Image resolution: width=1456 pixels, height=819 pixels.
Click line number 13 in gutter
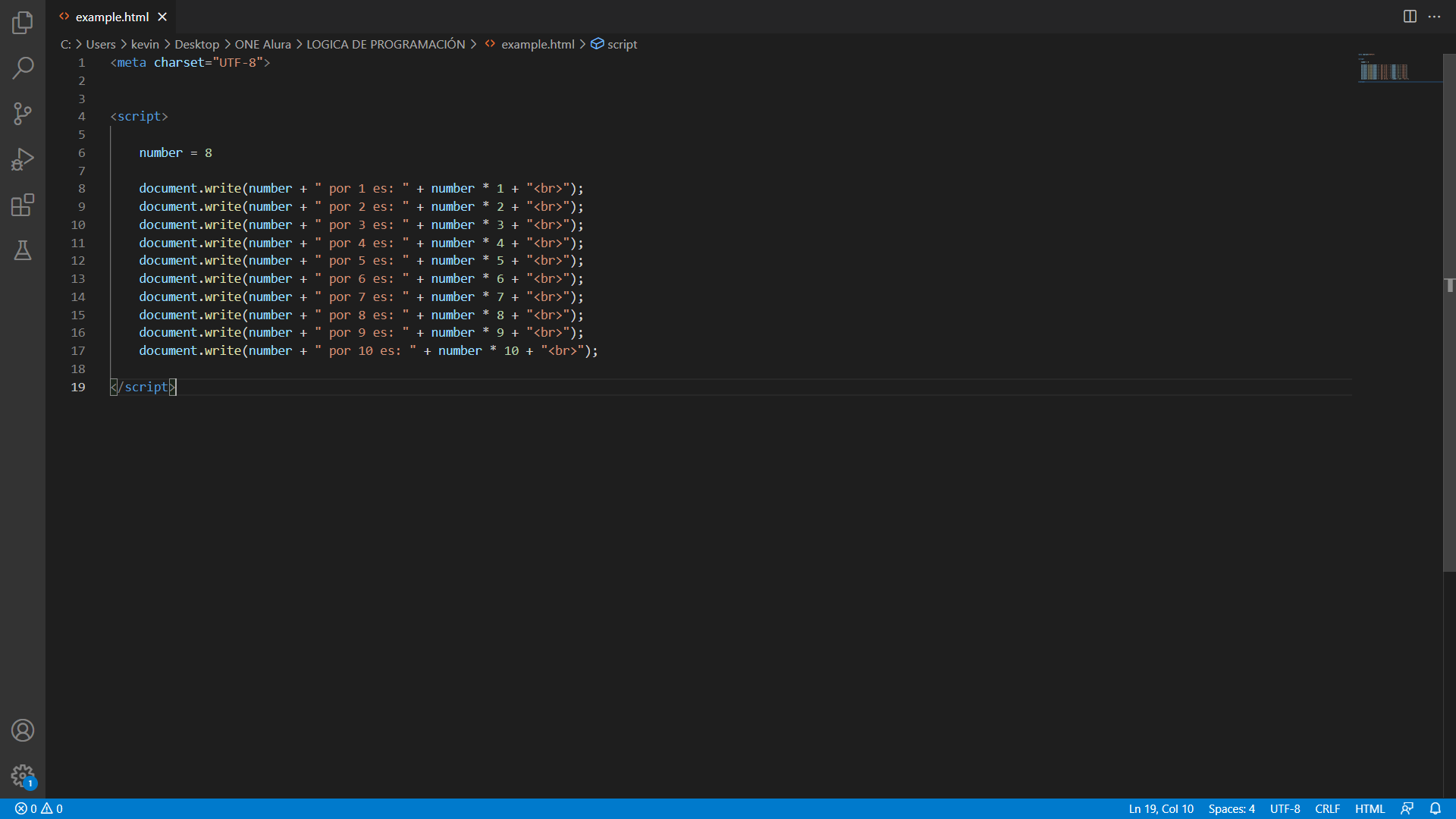78,278
